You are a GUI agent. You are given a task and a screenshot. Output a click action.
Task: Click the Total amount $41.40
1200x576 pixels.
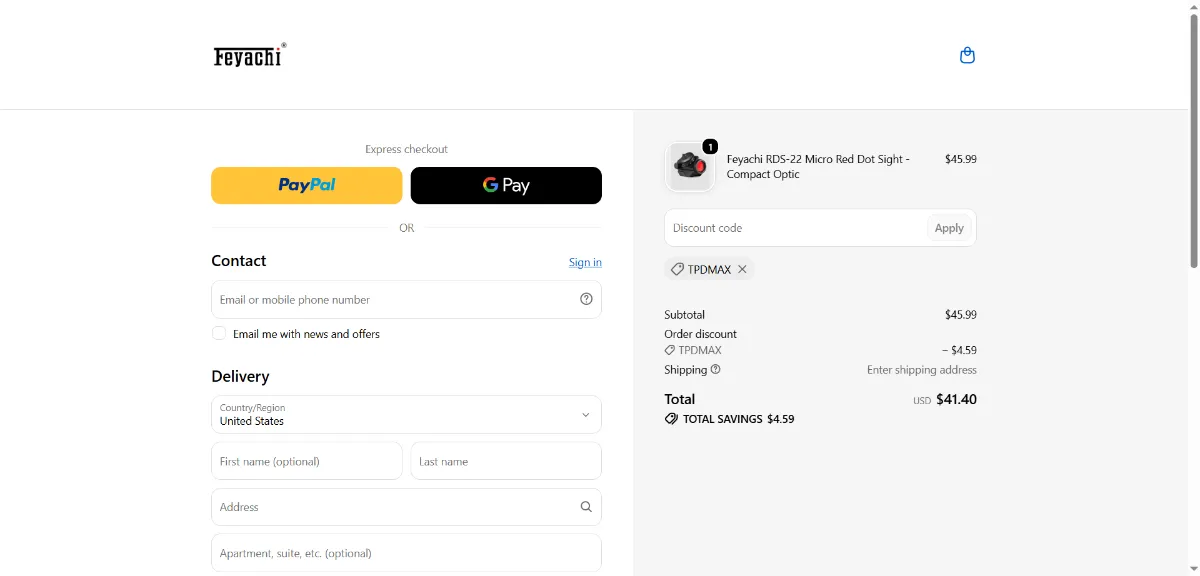(956, 399)
